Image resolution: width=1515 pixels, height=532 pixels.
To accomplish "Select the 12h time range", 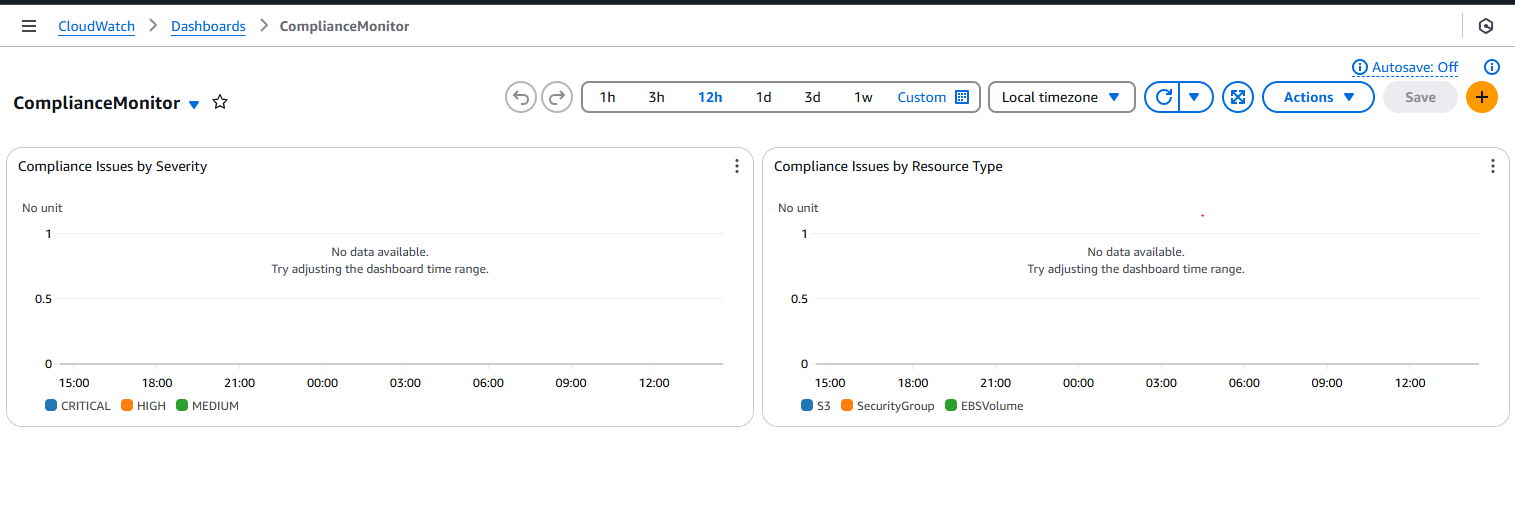I will pos(710,97).
